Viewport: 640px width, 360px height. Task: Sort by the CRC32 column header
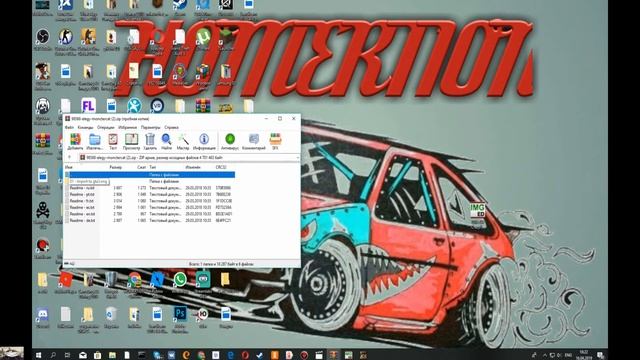coord(221,167)
